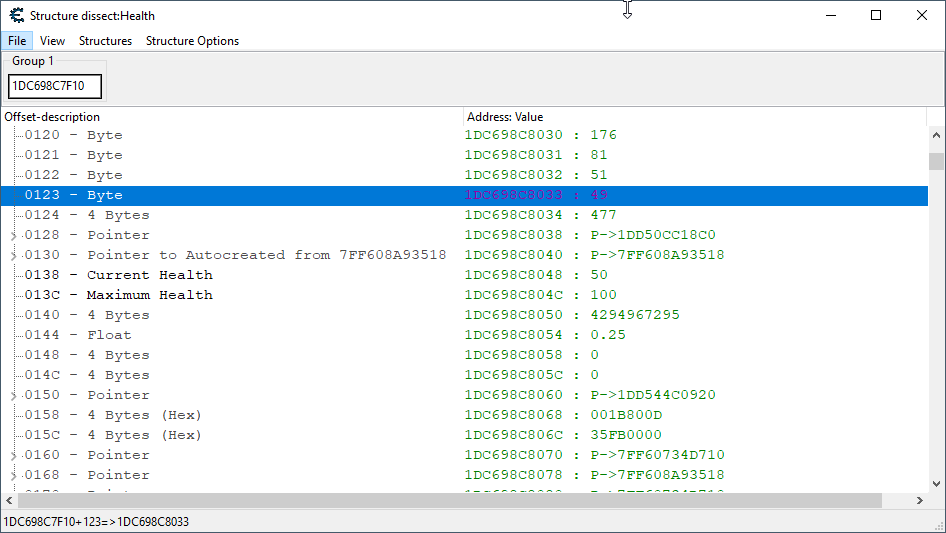Open the Structure Options menu
946x533 pixels.
(192, 41)
